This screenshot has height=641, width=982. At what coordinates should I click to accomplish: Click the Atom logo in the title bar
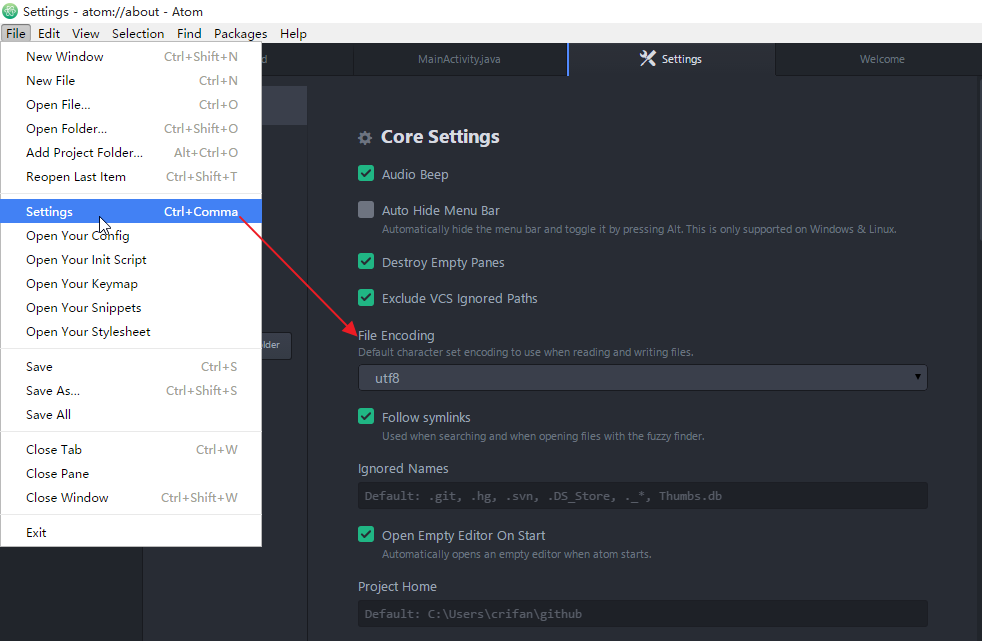coord(10,12)
